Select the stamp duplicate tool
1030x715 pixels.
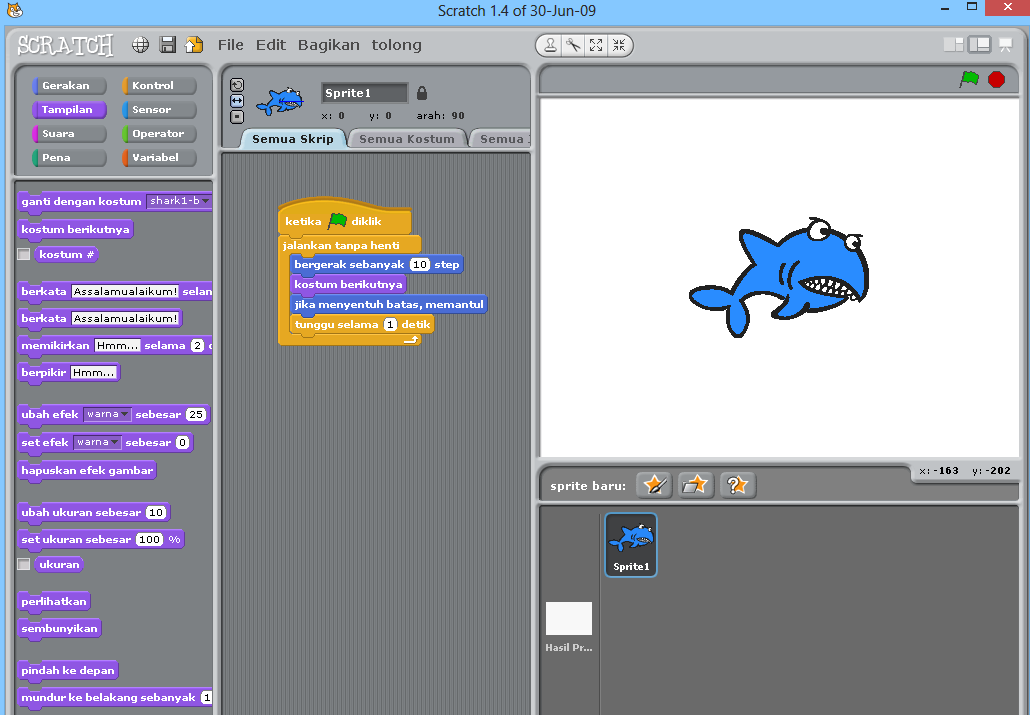[550, 44]
